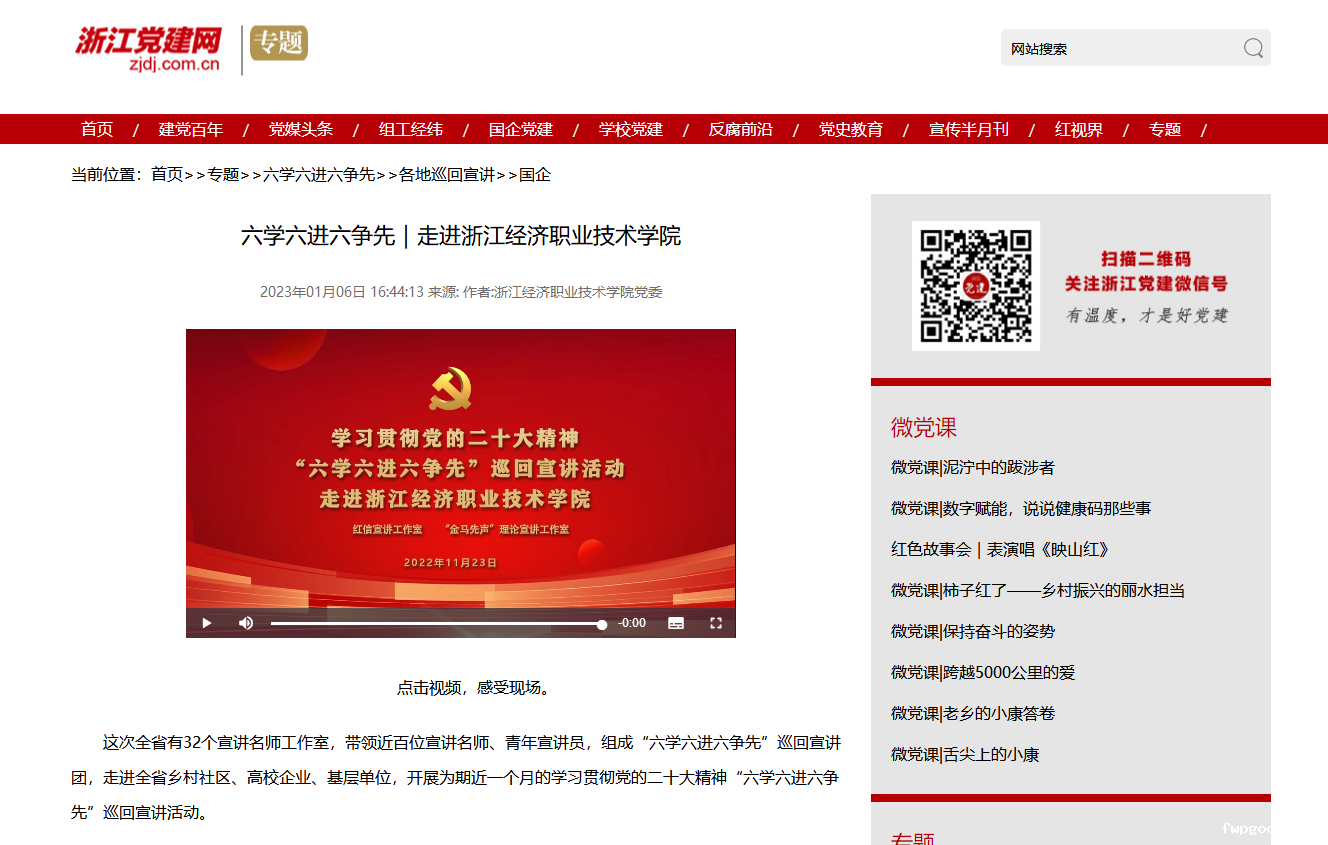Select 红视界 in navigation bar
Viewport: 1328px width, 845px height.
coord(1079,129)
